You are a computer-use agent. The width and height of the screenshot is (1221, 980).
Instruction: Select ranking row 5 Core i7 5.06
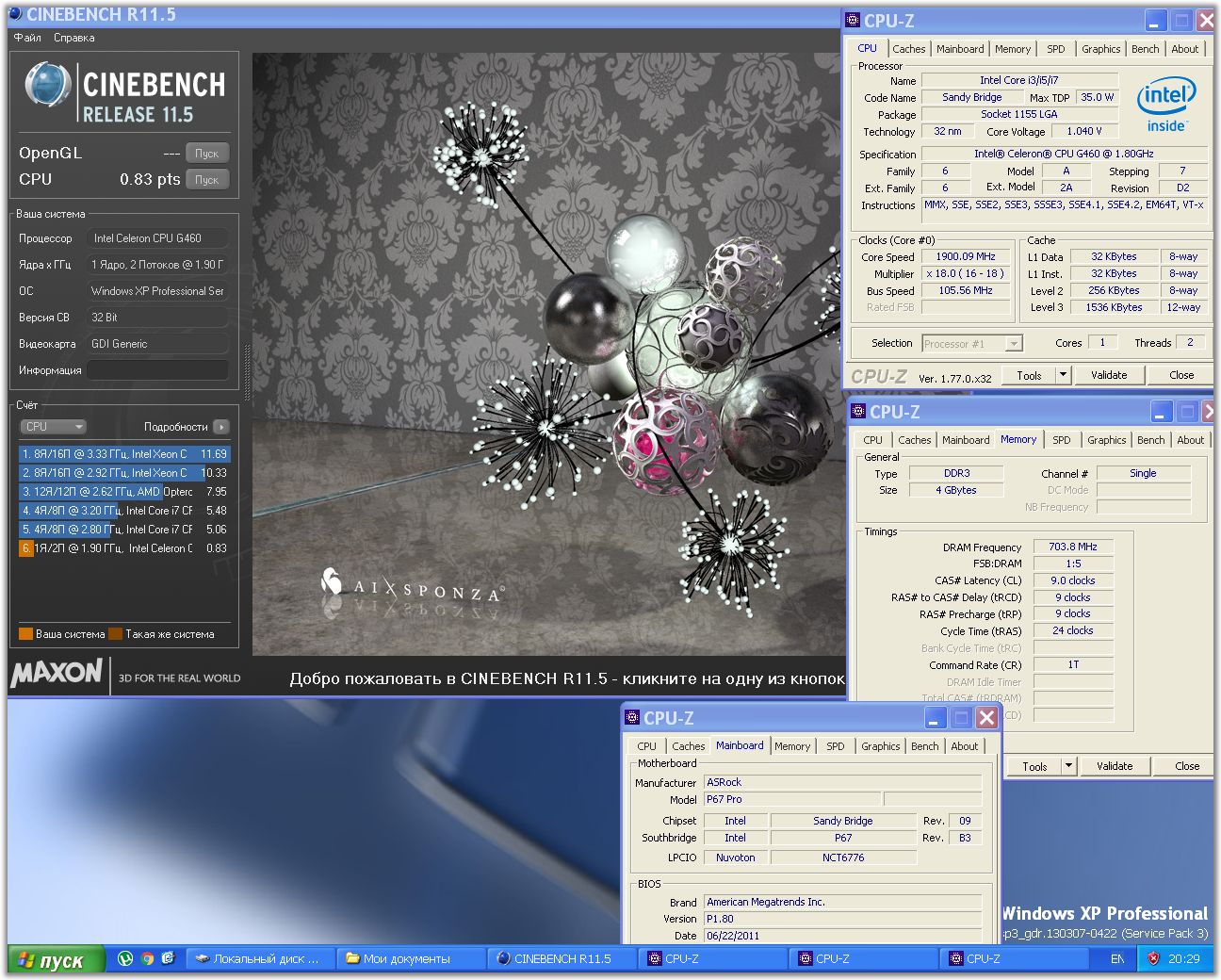[x=124, y=530]
